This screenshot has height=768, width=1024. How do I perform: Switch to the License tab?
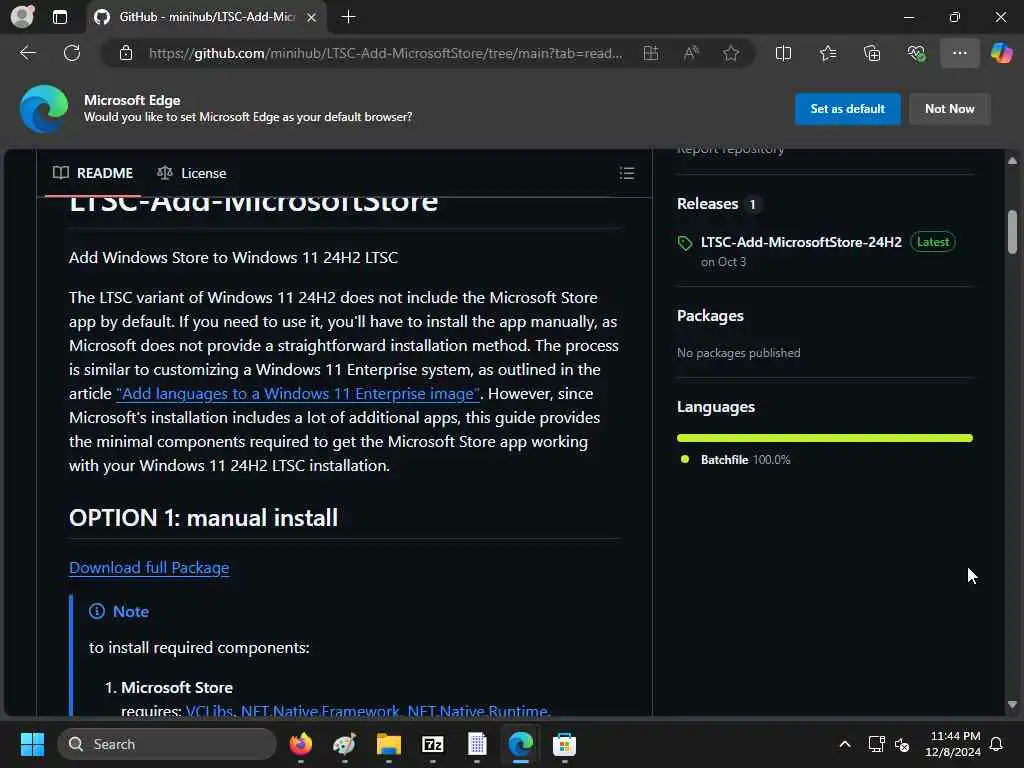click(x=191, y=173)
